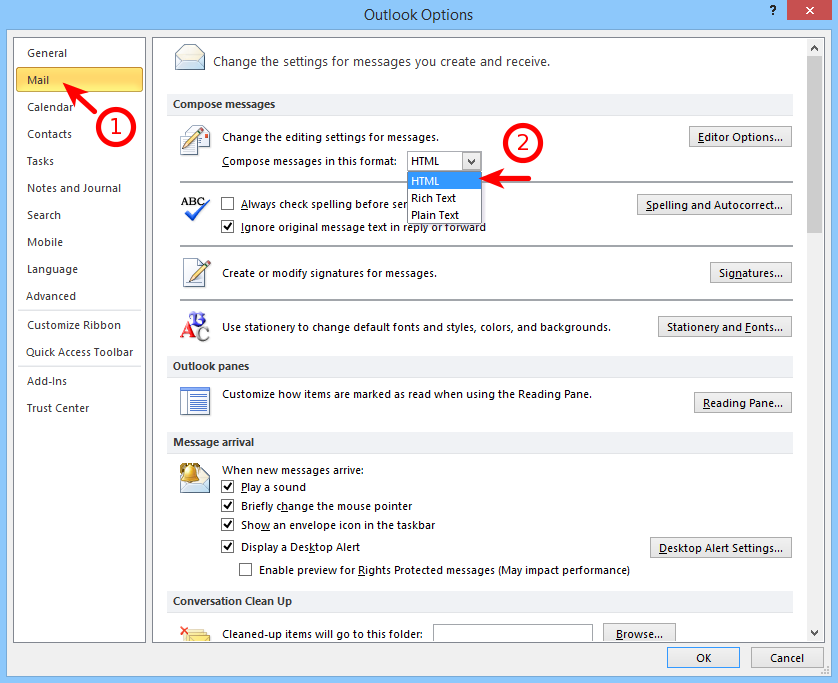Click the Reading Pane button
Viewport: 838px width, 683px height.
tap(743, 402)
